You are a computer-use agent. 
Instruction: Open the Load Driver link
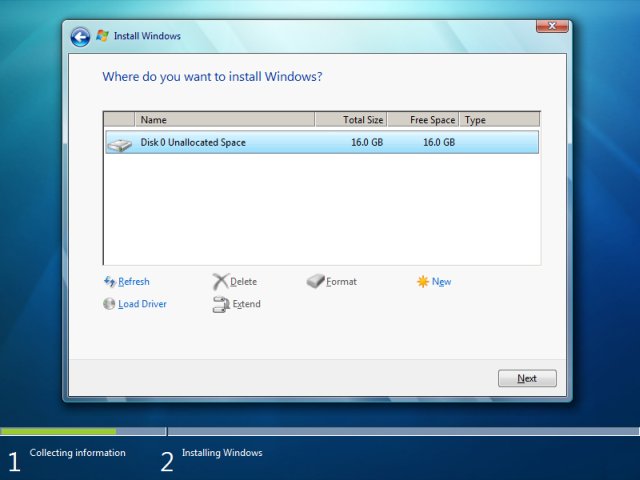[x=142, y=304]
